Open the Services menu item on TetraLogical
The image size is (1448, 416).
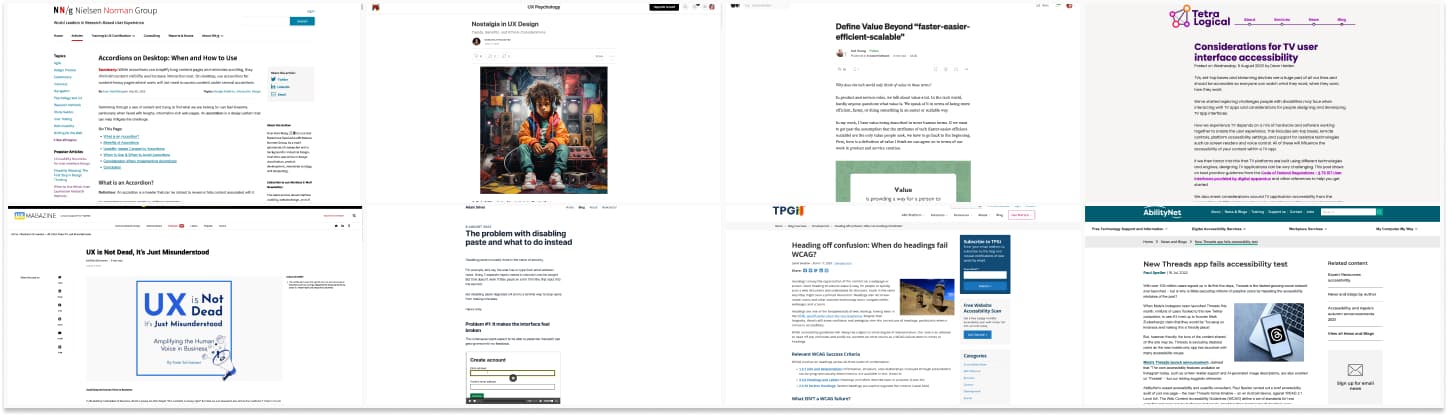(x=1282, y=19)
